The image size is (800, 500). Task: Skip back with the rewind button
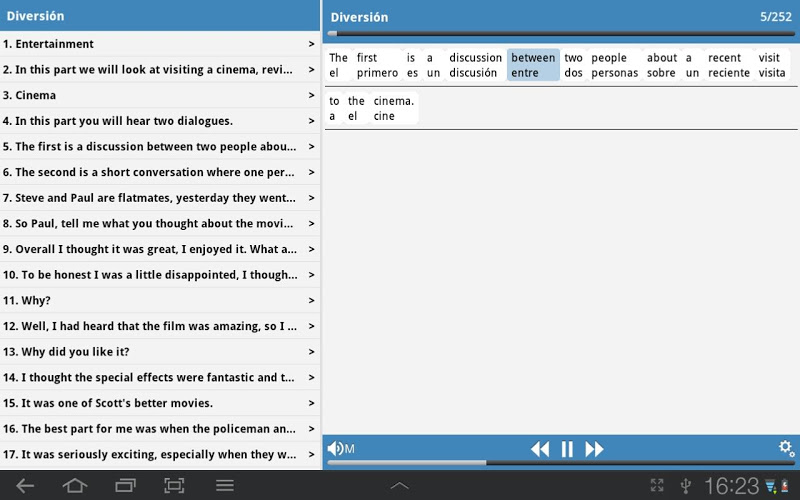(540, 449)
